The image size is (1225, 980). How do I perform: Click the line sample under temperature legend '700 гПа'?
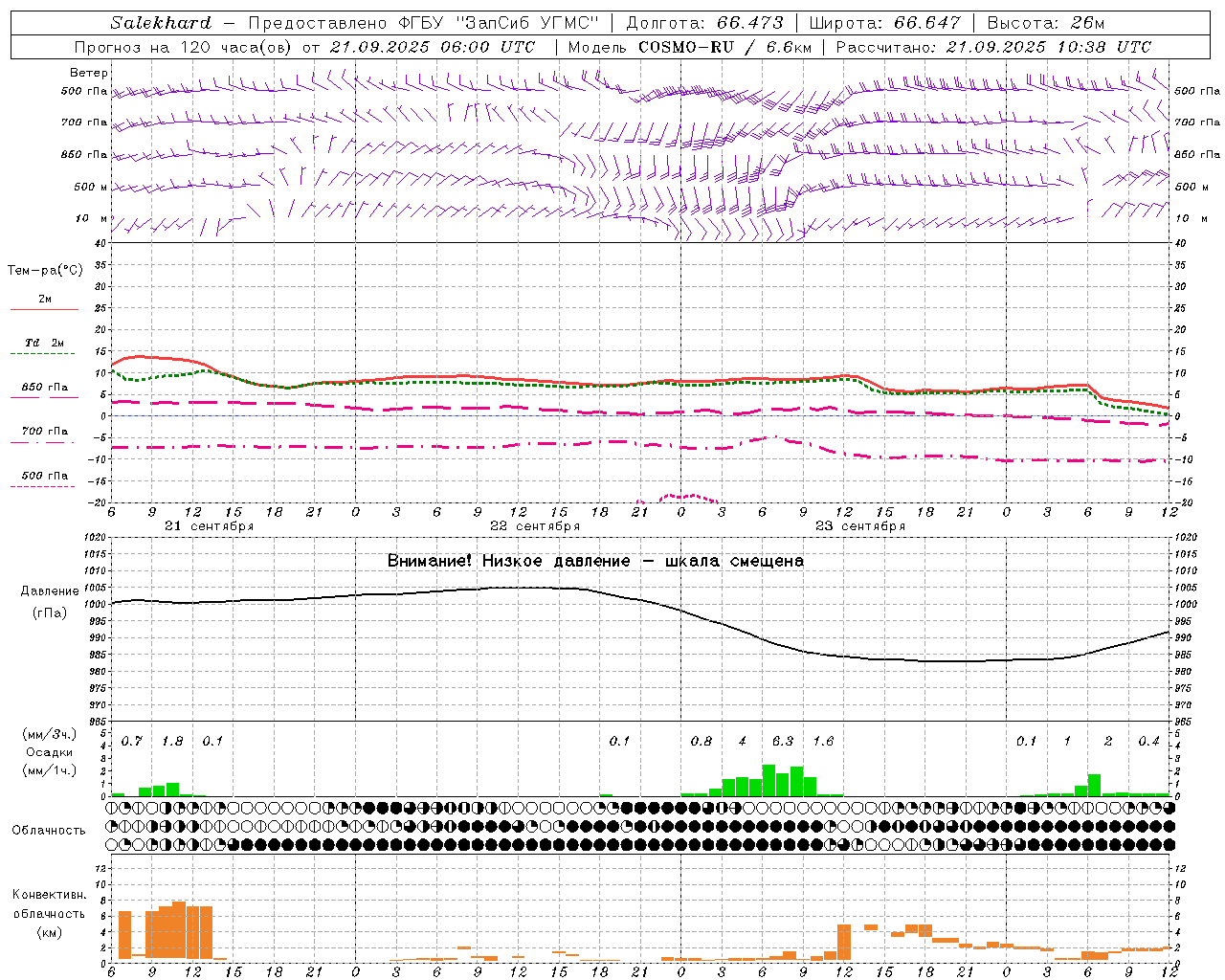(x=42, y=442)
